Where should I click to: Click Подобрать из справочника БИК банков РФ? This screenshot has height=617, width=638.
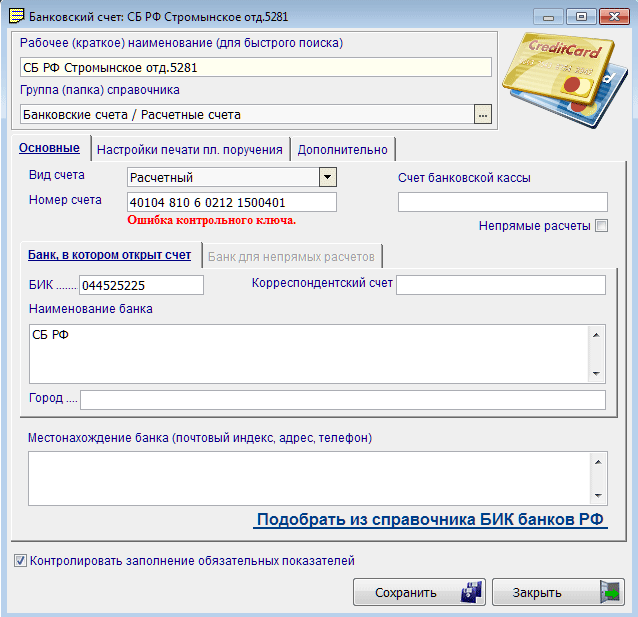(430, 520)
